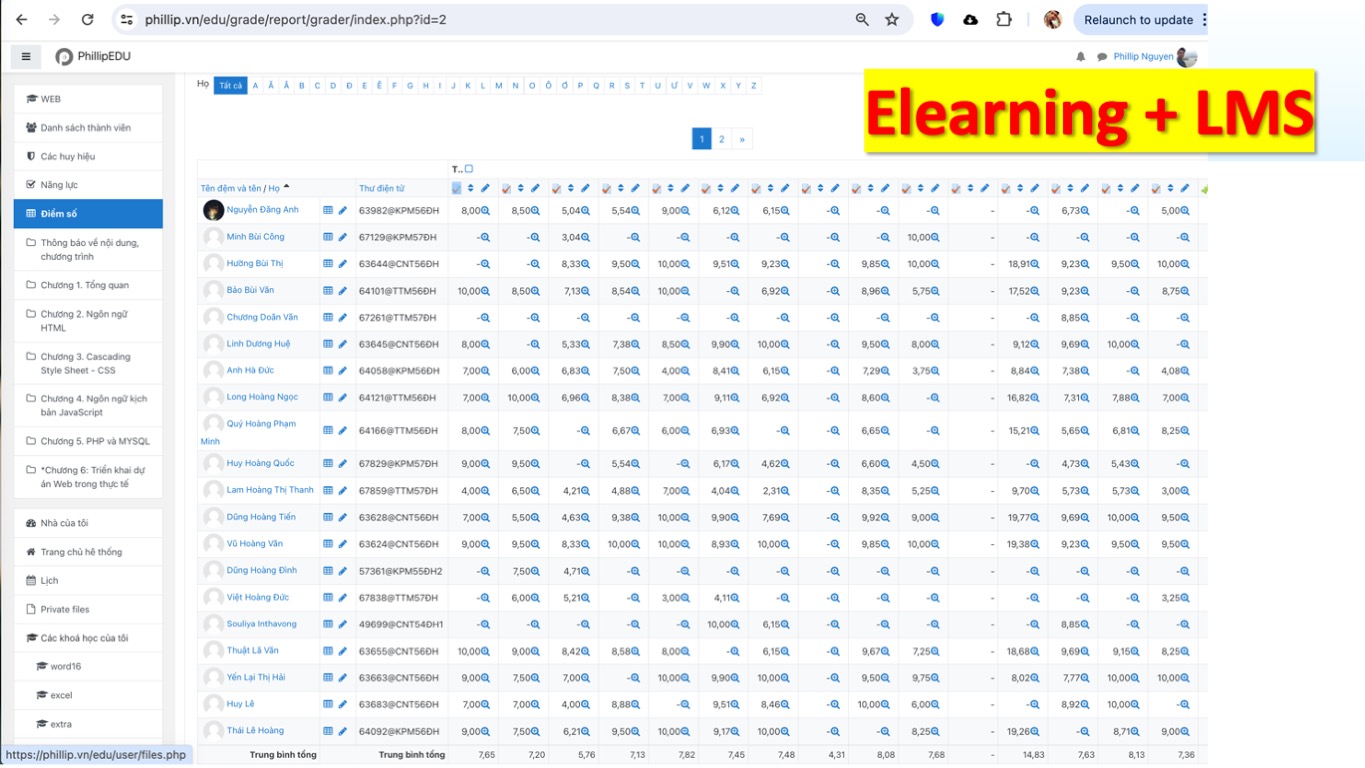Viewport: 1365px width, 768px height.
Task: Open messages chat bubble icon
Action: (x=1102, y=57)
